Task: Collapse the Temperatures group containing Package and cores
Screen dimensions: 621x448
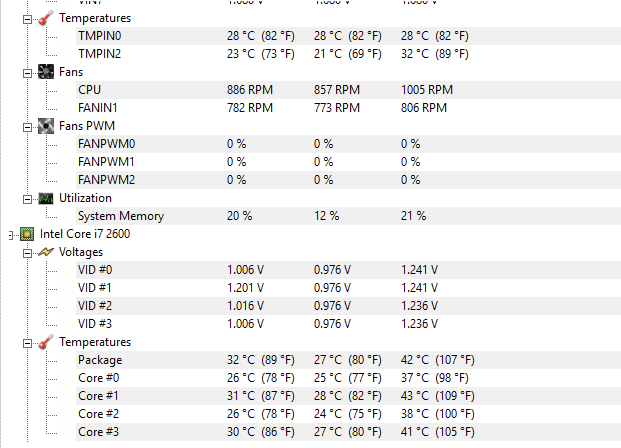Action: [x=27, y=342]
